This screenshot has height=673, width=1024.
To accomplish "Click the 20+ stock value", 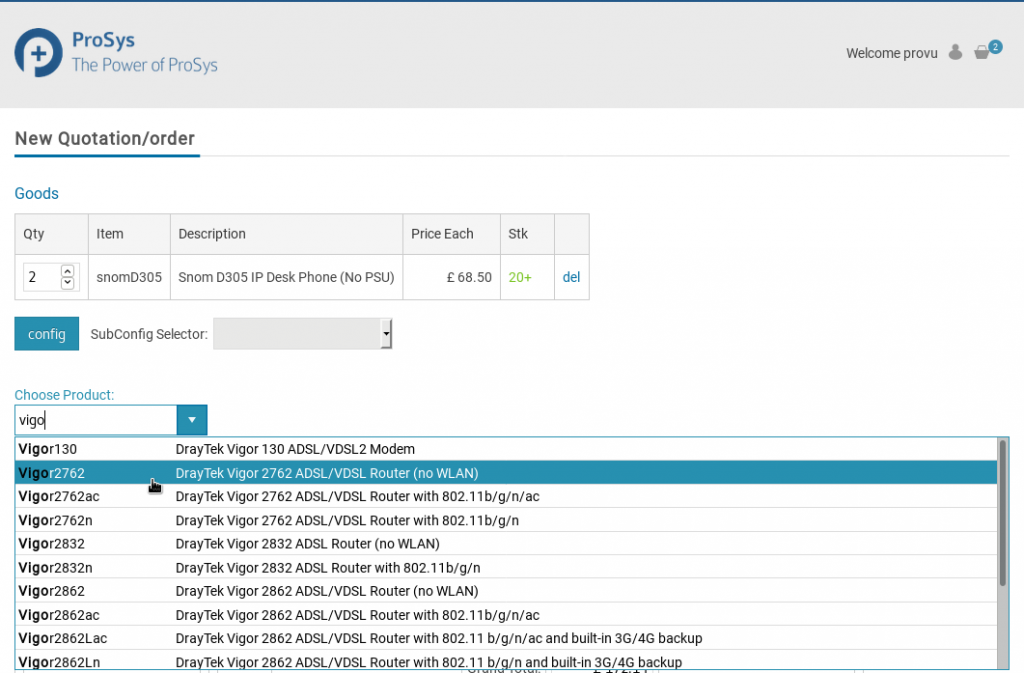I will (x=520, y=277).
